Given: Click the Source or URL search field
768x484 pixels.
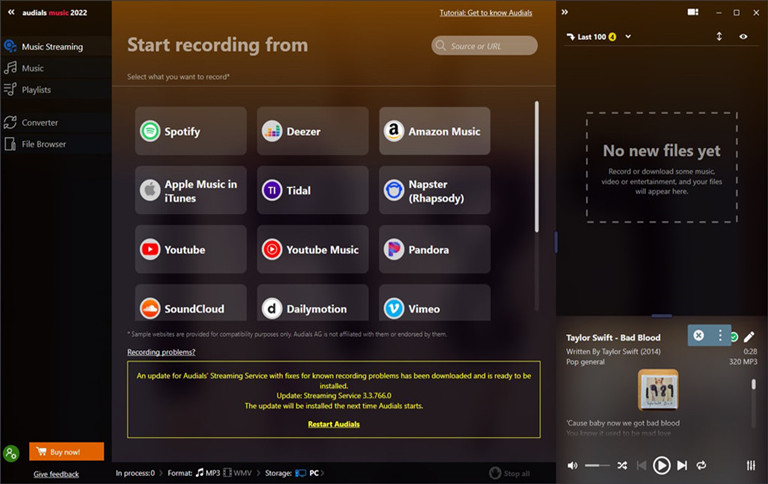Looking at the screenshot, I should click(x=484, y=46).
